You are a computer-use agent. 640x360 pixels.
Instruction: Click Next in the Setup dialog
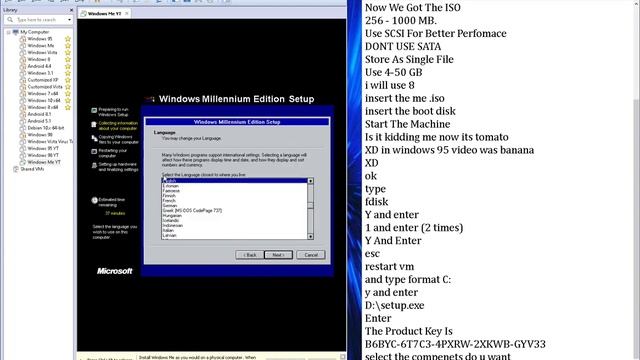coord(278,255)
